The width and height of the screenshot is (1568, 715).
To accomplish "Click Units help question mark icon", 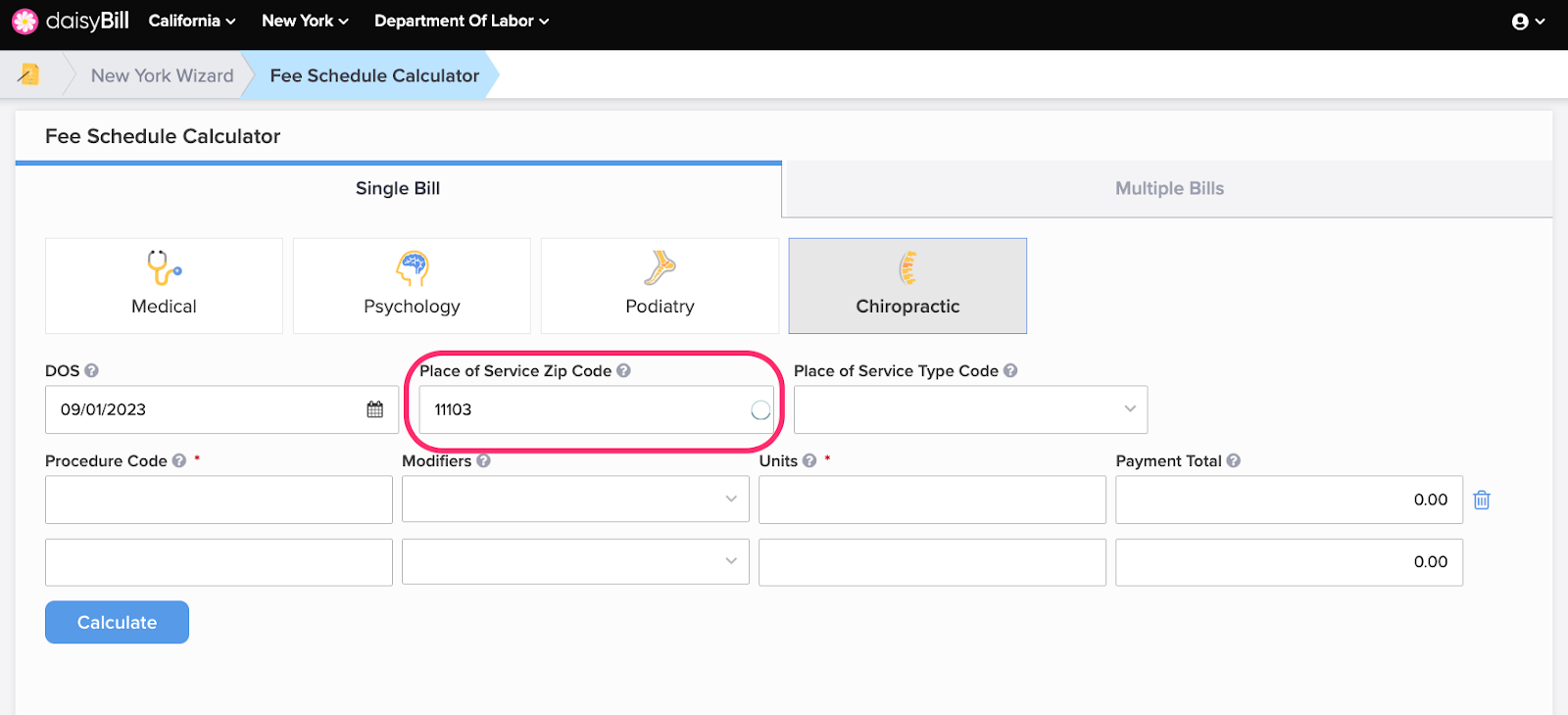I will 809,460.
